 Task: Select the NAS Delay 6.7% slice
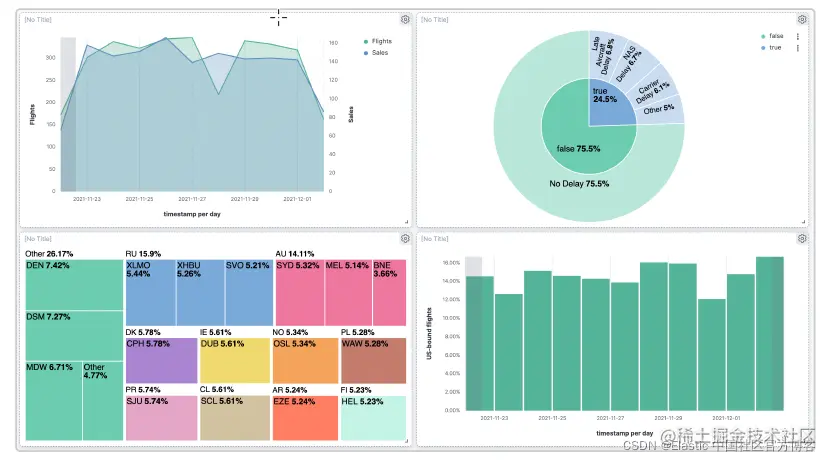click(631, 64)
